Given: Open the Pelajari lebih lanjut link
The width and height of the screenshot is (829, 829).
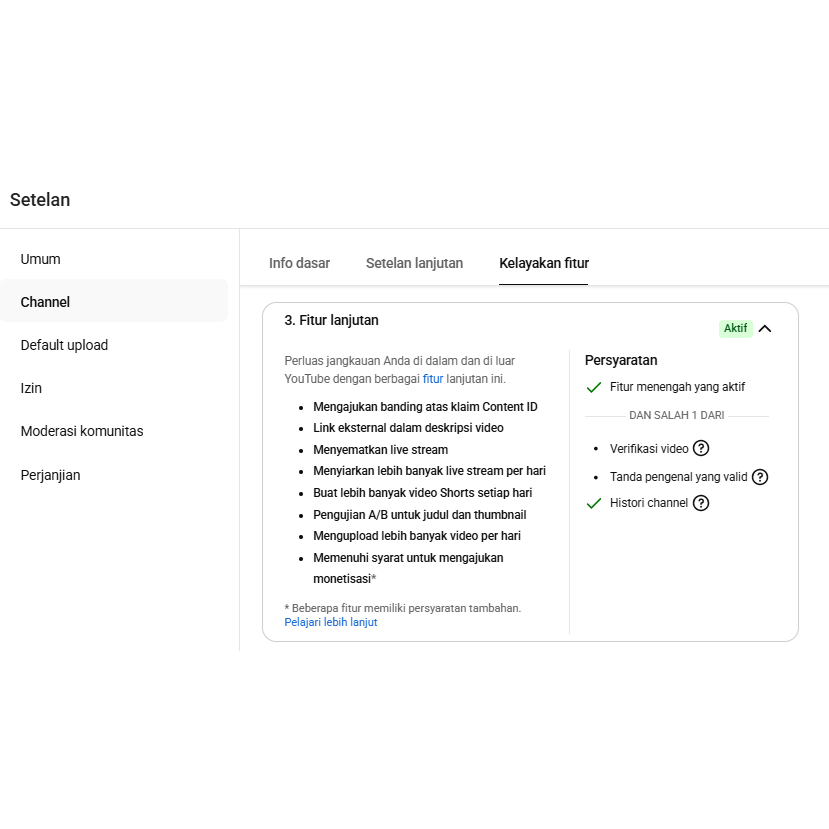Looking at the screenshot, I should [330, 622].
